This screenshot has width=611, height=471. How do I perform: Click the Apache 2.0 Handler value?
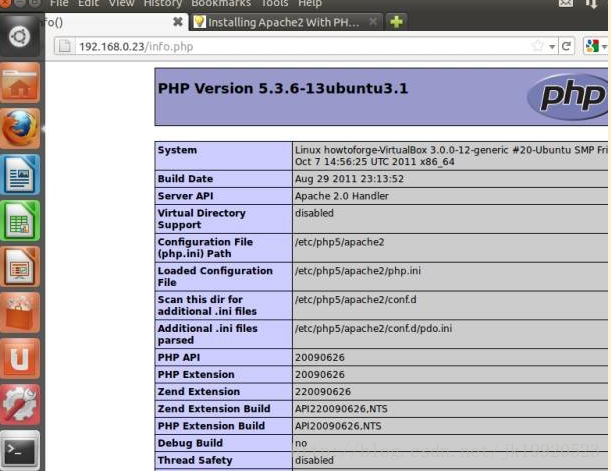(x=342, y=196)
